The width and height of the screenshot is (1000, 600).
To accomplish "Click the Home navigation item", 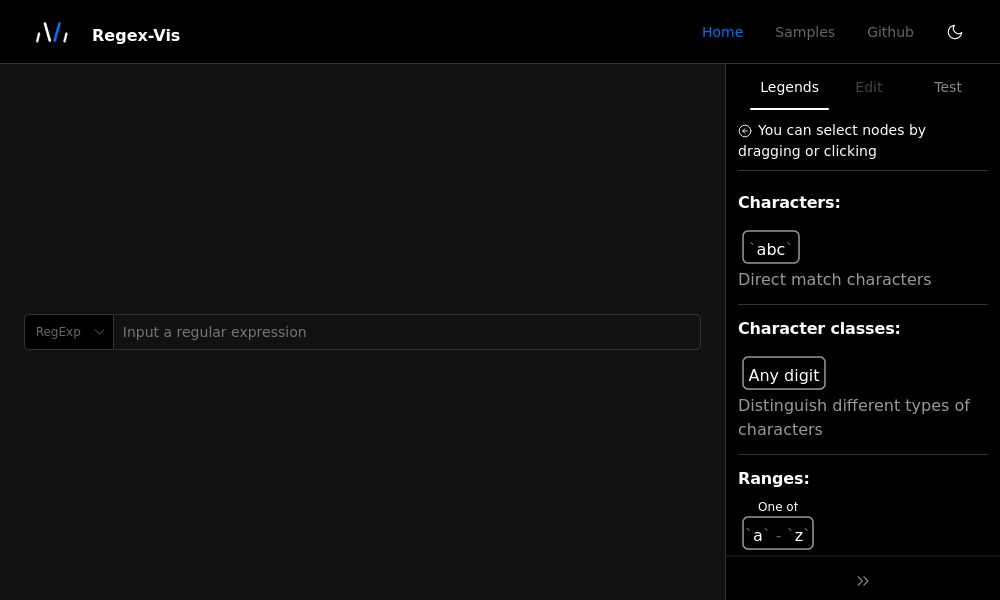I will [722, 32].
